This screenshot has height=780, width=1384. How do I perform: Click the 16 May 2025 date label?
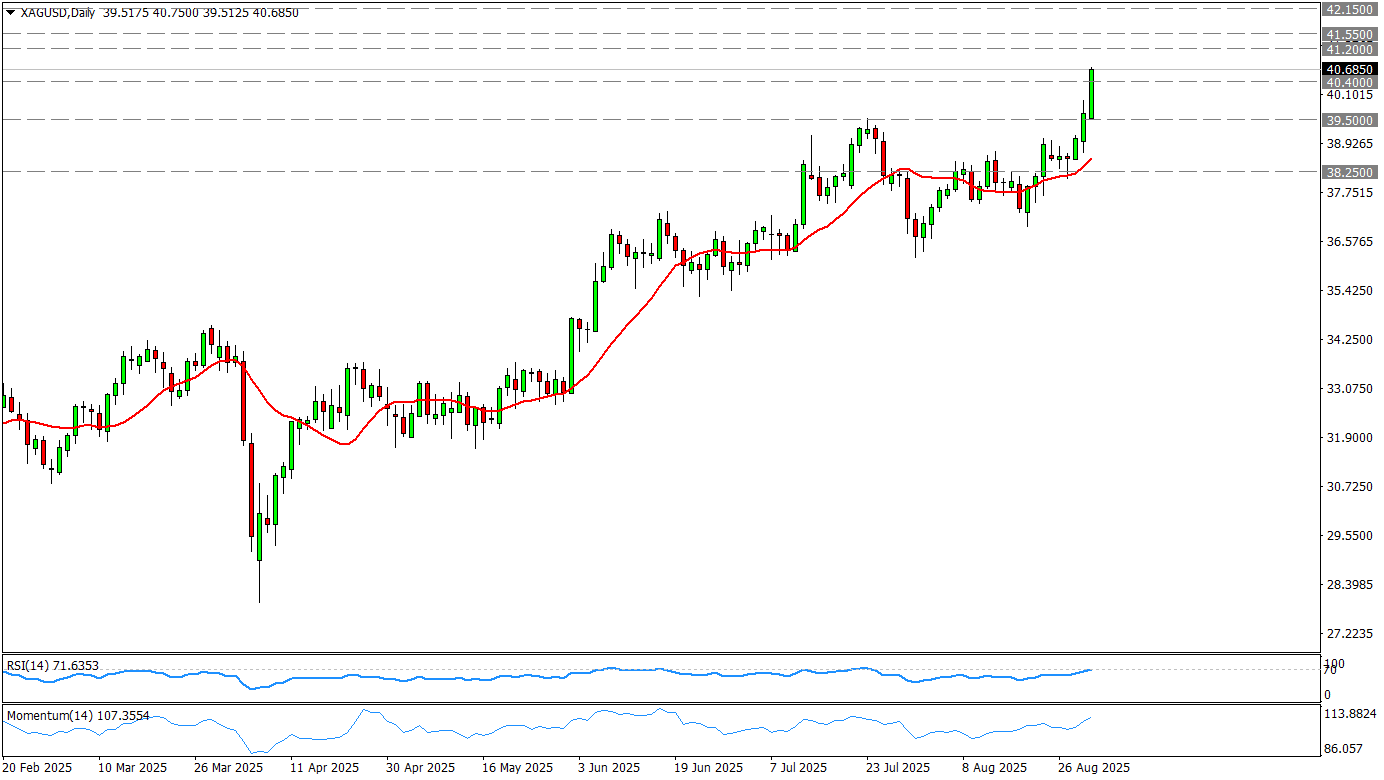click(517, 768)
